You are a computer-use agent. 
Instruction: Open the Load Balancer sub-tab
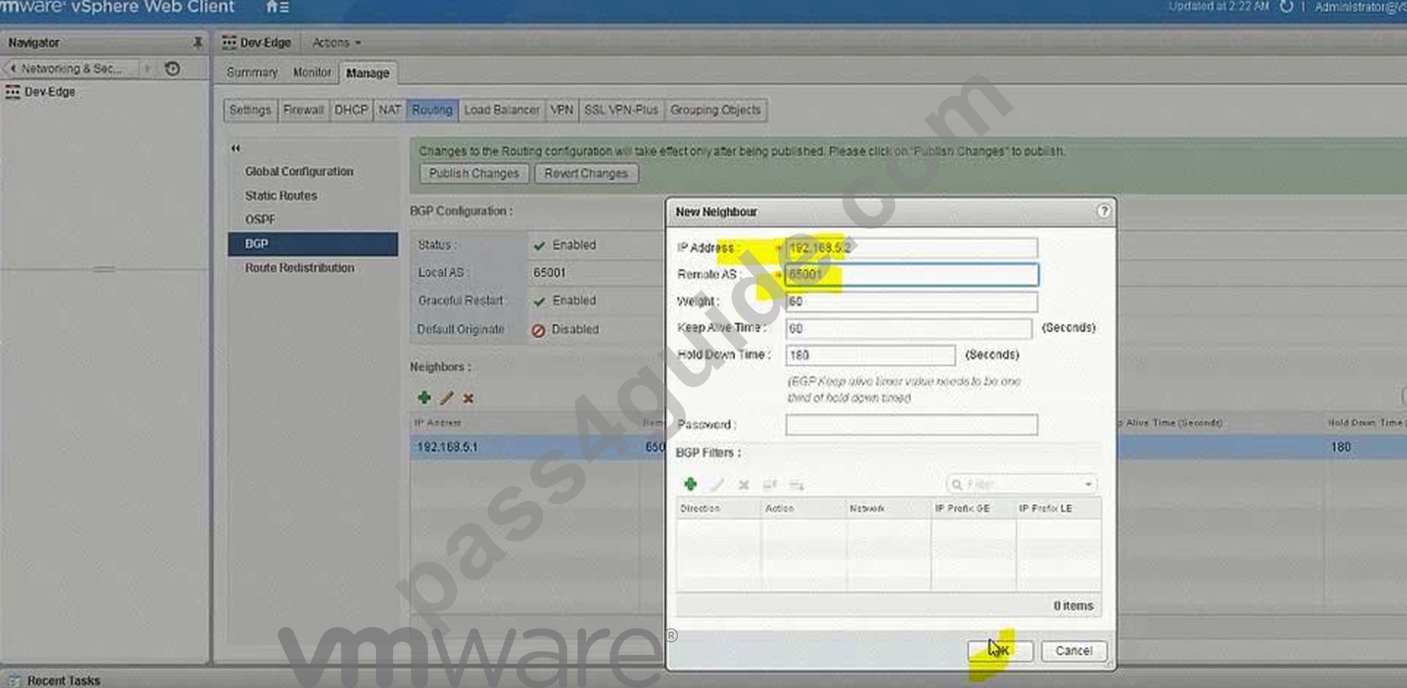pos(502,110)
